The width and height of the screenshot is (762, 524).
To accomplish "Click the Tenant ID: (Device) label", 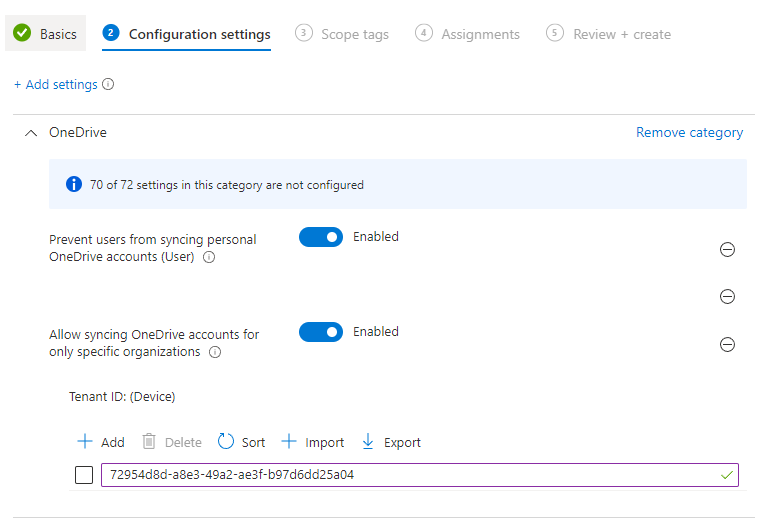I will 122,397.
